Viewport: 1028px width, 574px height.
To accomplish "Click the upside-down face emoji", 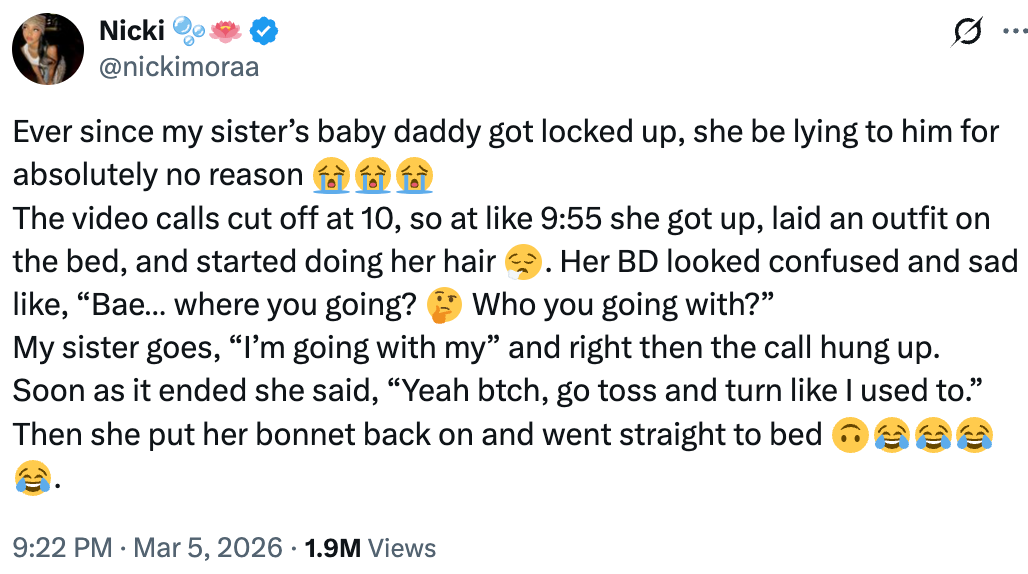I will (848, 436).
